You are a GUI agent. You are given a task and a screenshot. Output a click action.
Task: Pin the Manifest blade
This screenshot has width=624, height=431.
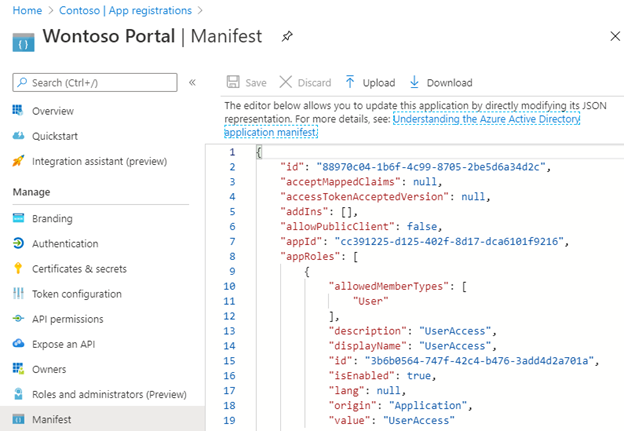coord(287,37)
